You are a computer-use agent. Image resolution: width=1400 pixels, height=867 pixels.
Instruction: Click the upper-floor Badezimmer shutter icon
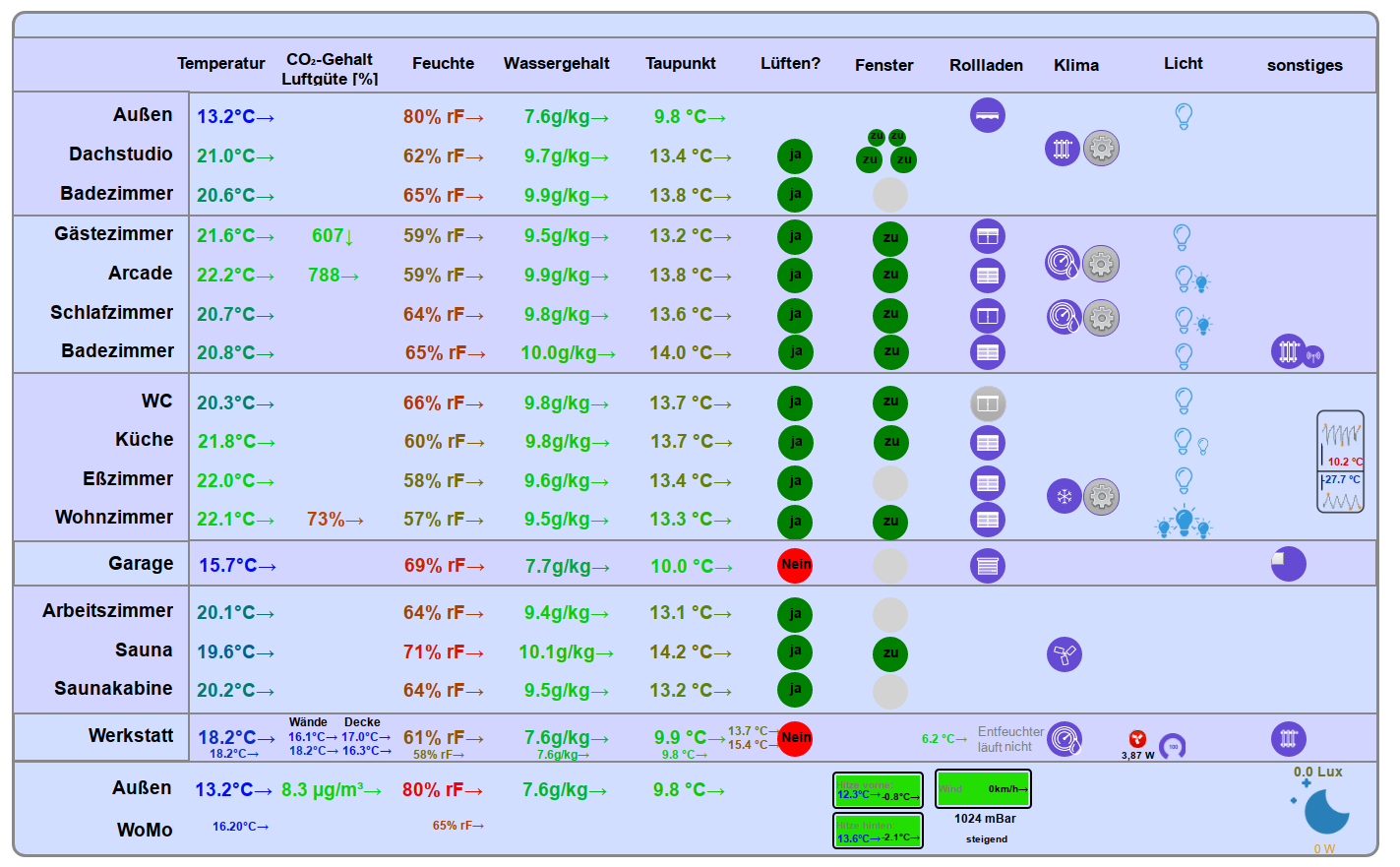click(x=988, y=352)
